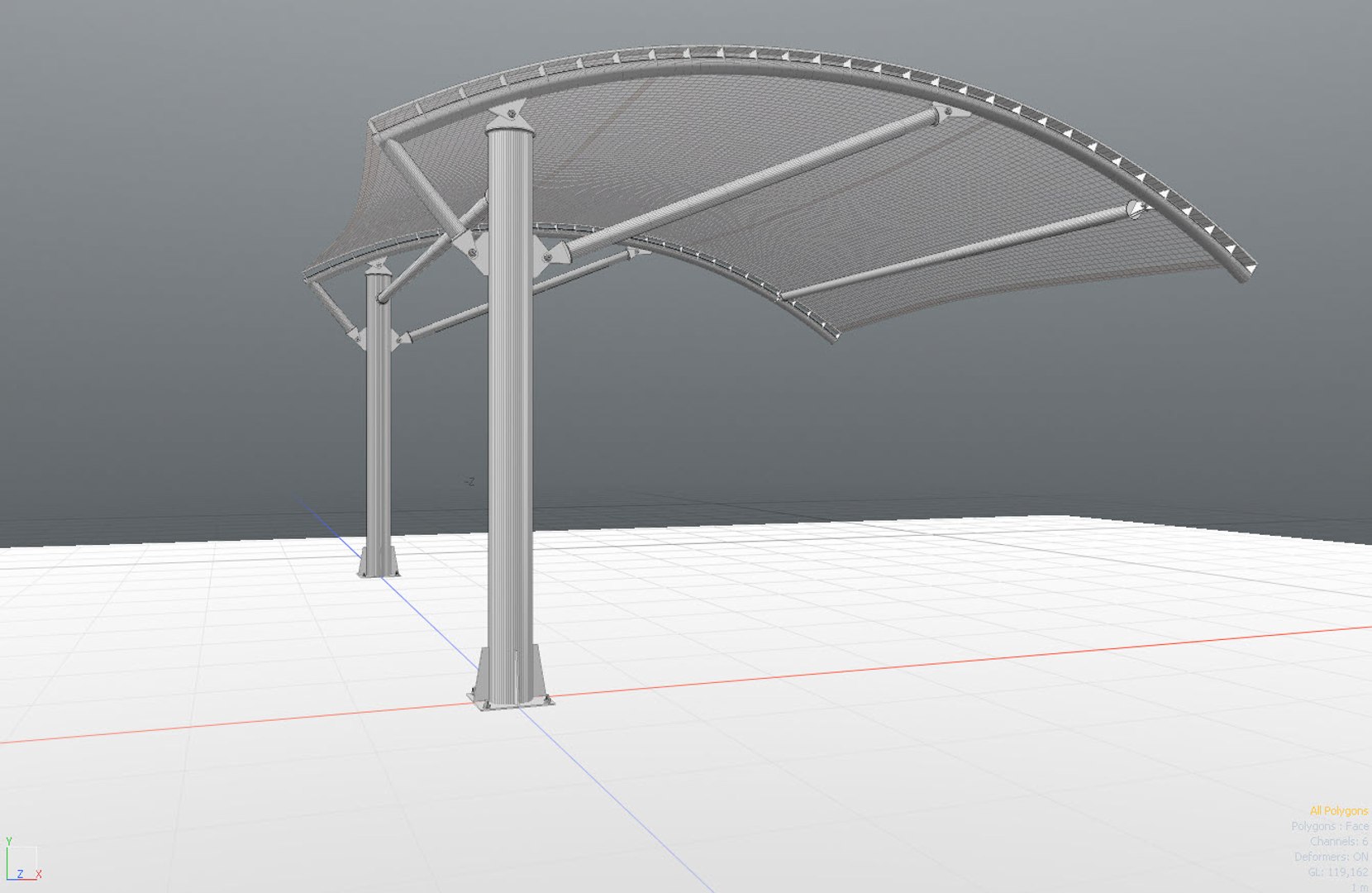This screenshot has height=893, width=1372.
Task: Click the 'Channels: 6' status text
Action: [1339, 841]
